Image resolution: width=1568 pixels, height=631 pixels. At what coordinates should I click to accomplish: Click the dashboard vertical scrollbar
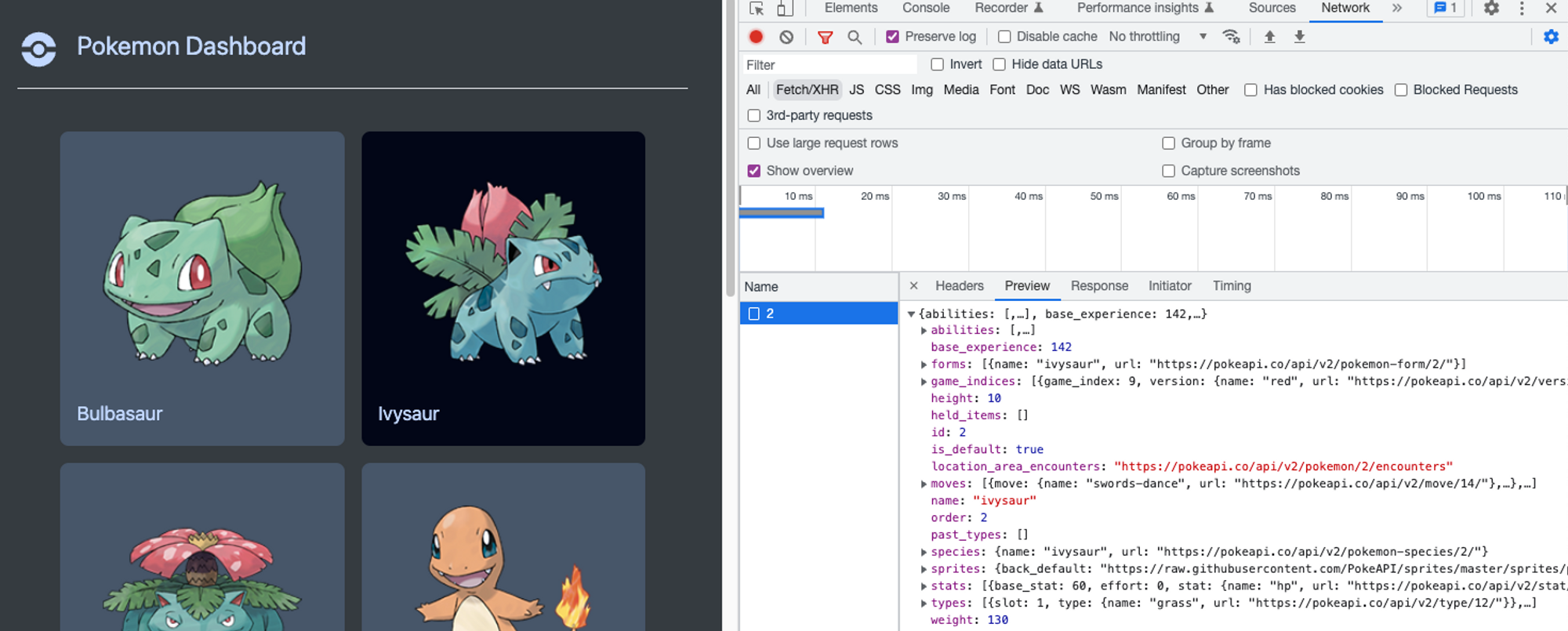(730, 149)
